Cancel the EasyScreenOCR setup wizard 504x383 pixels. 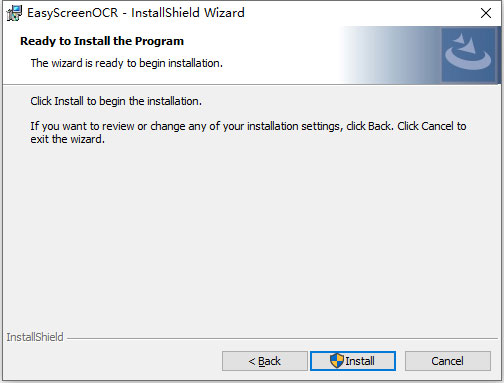[x=448, y=361]
